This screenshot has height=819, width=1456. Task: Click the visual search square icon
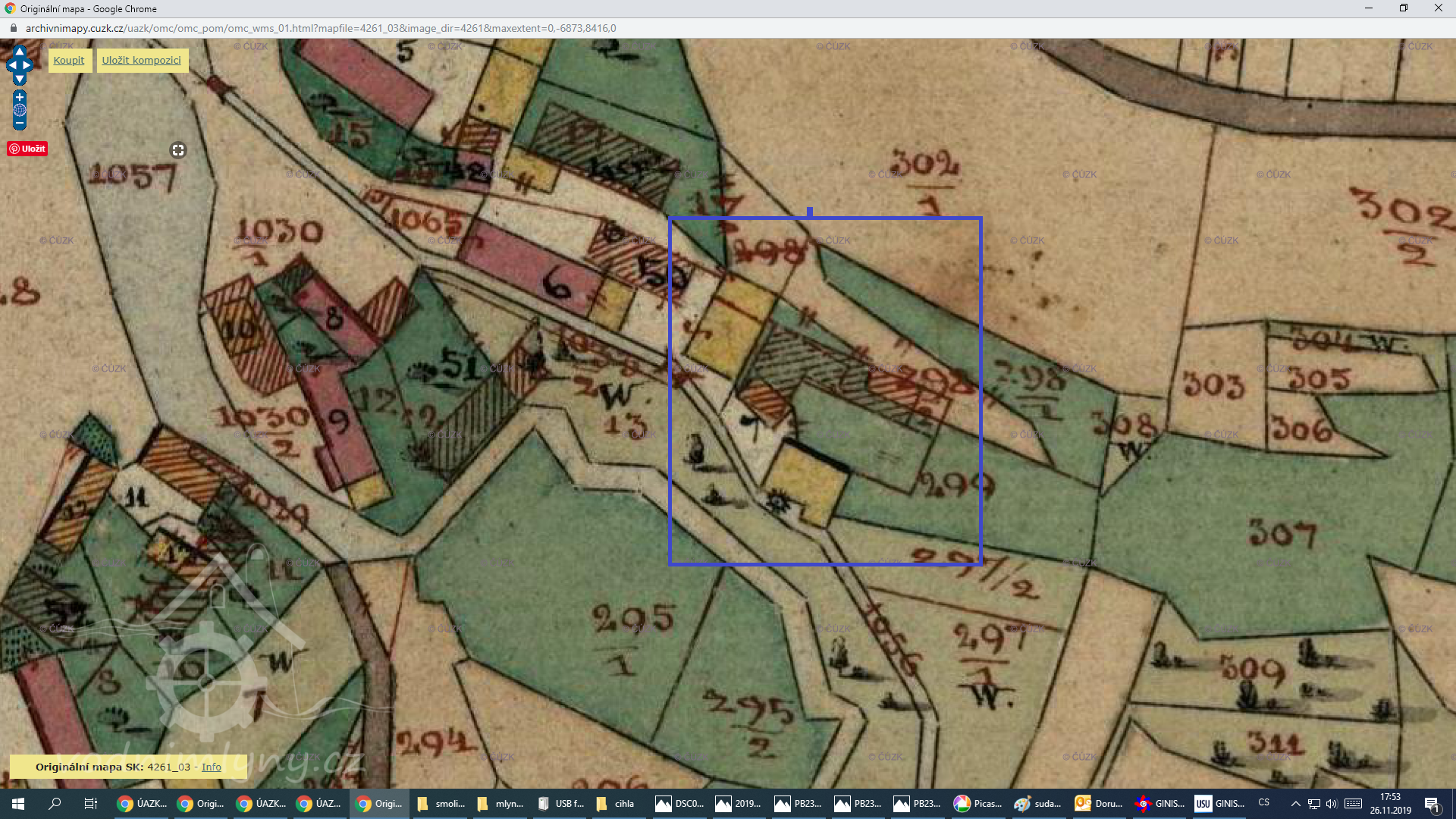[178, 150]
